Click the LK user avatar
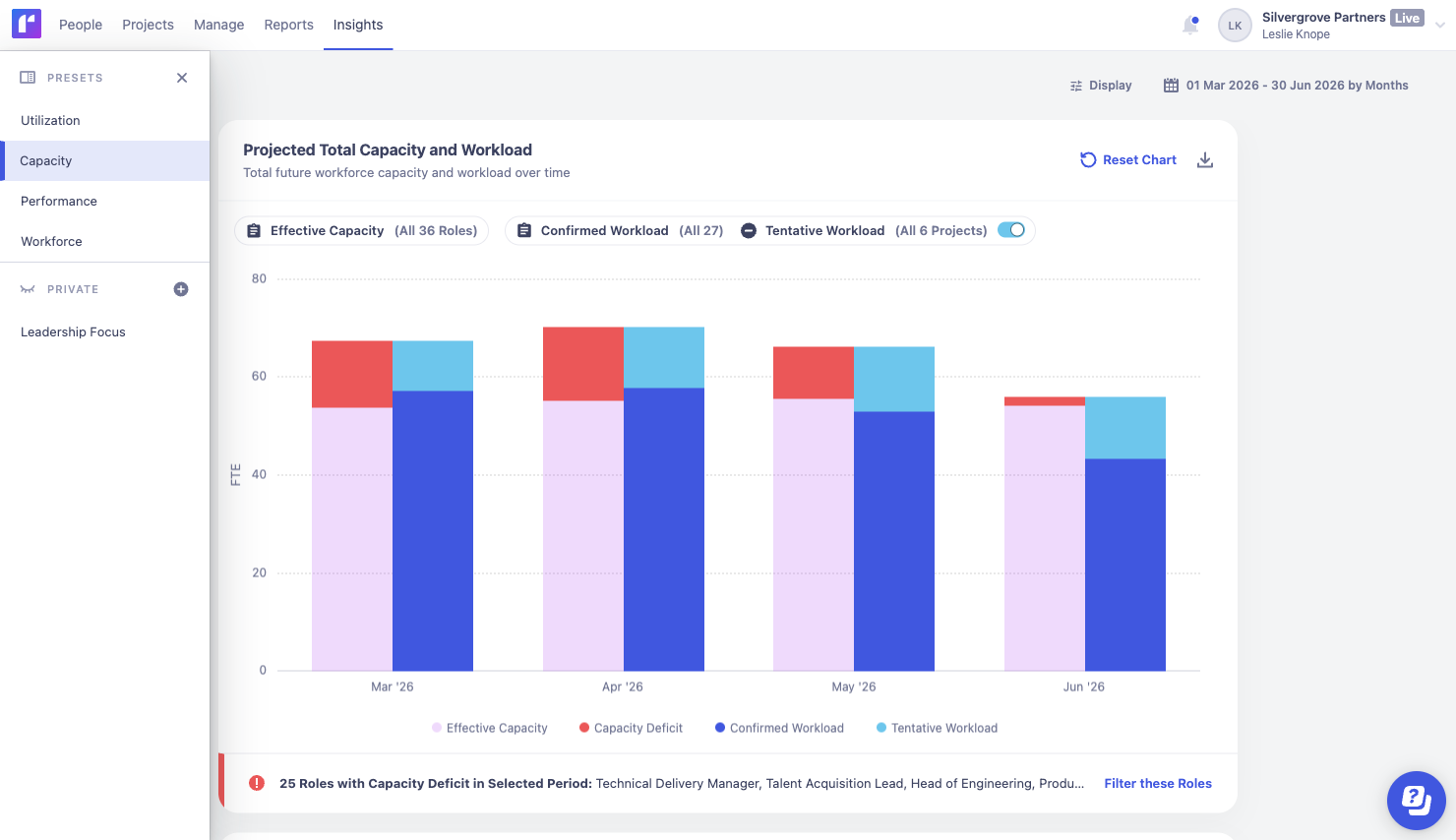1456x840 pixels. 1235,26
